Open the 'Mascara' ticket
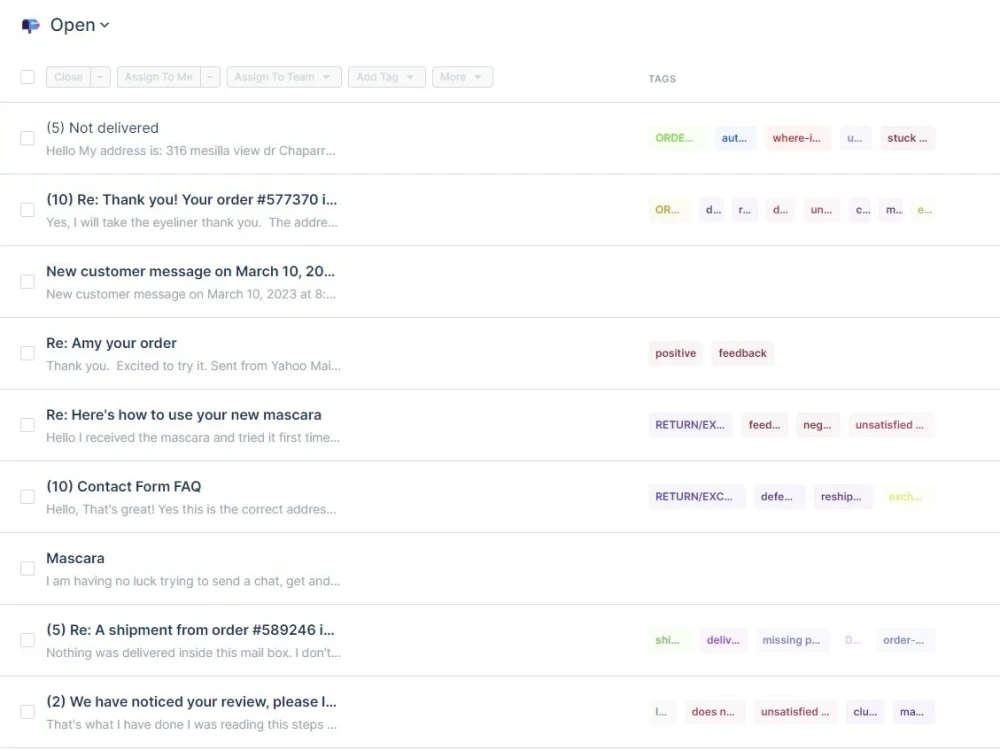1000x750 pixels. tap(75, 559)
